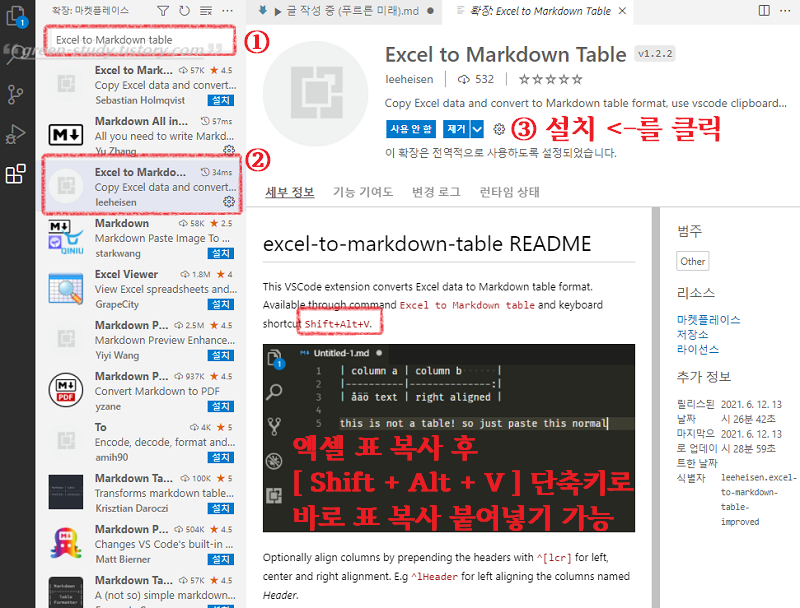Select the Excel Viewer list item
Viewport: 800px width, 608px height.
tap(141, 289)
